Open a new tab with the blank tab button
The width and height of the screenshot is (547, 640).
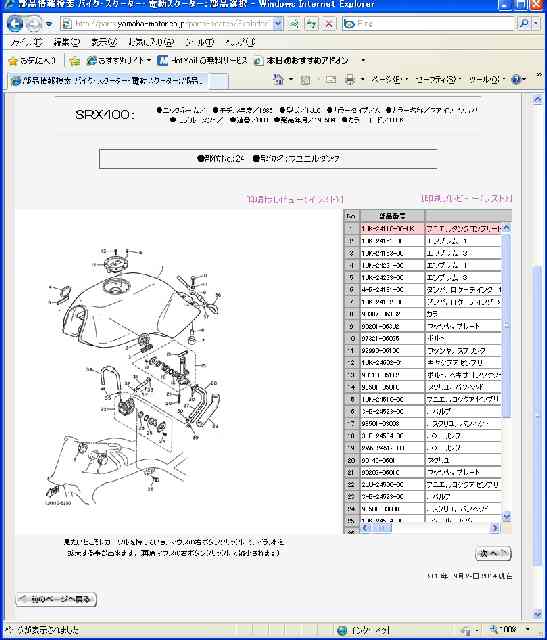pos(220,81)
